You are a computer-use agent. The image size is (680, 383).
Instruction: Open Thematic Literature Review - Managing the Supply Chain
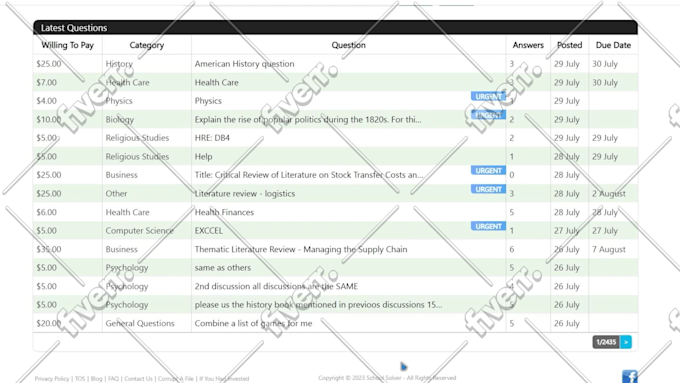[301, 249]
